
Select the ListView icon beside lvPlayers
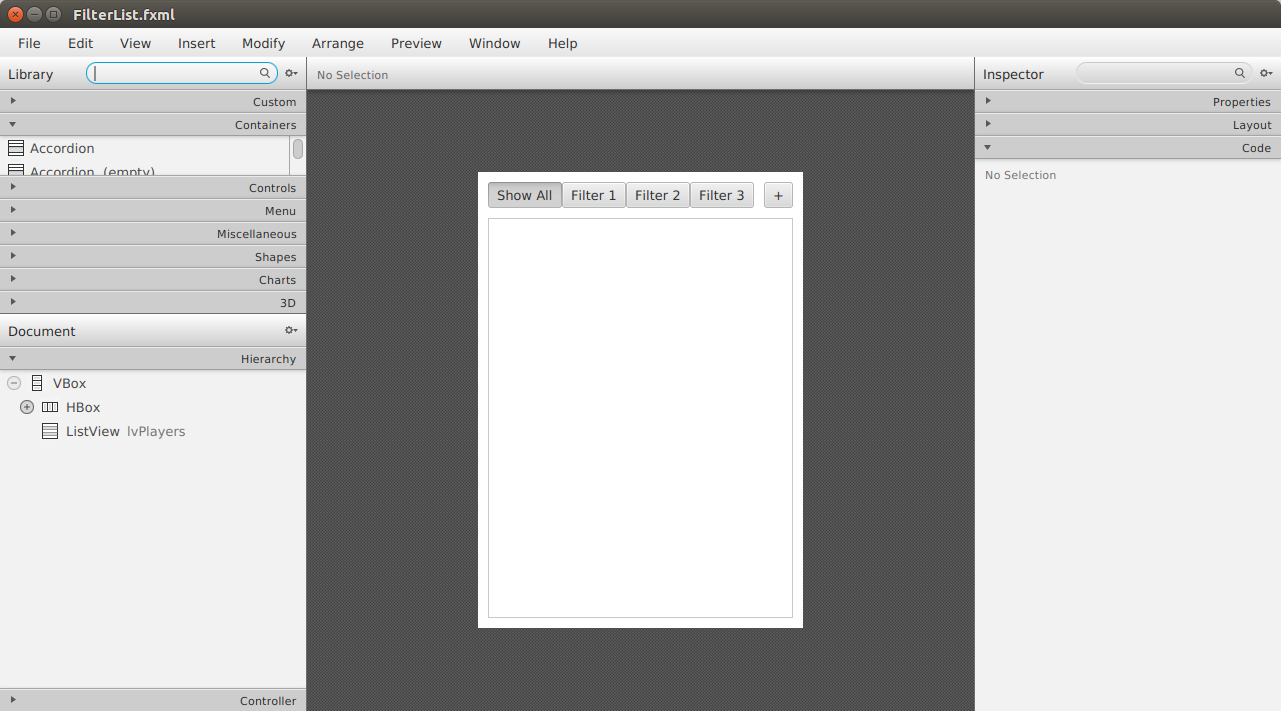point(50,430)
